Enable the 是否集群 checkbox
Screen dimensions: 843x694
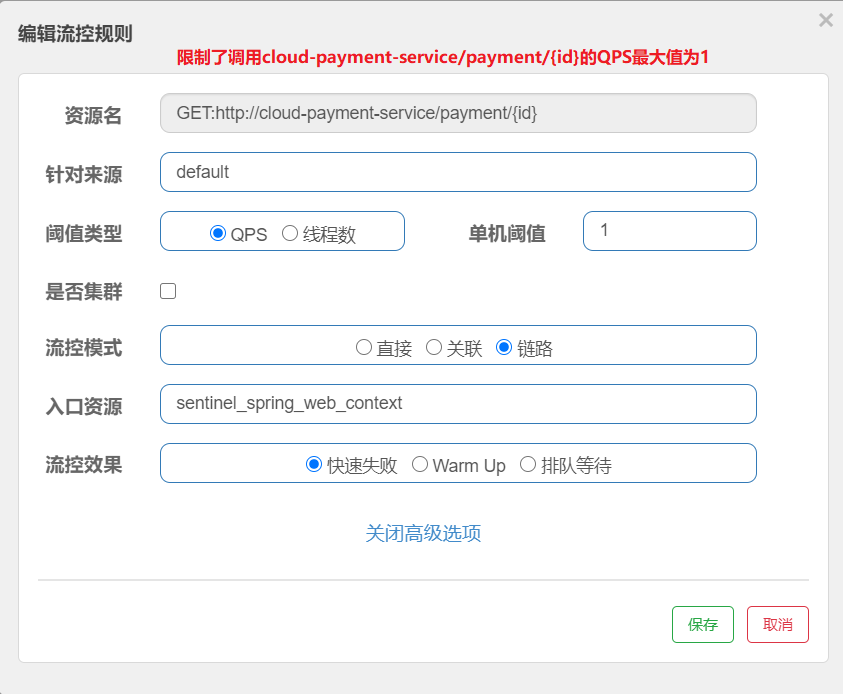[168, 291]
